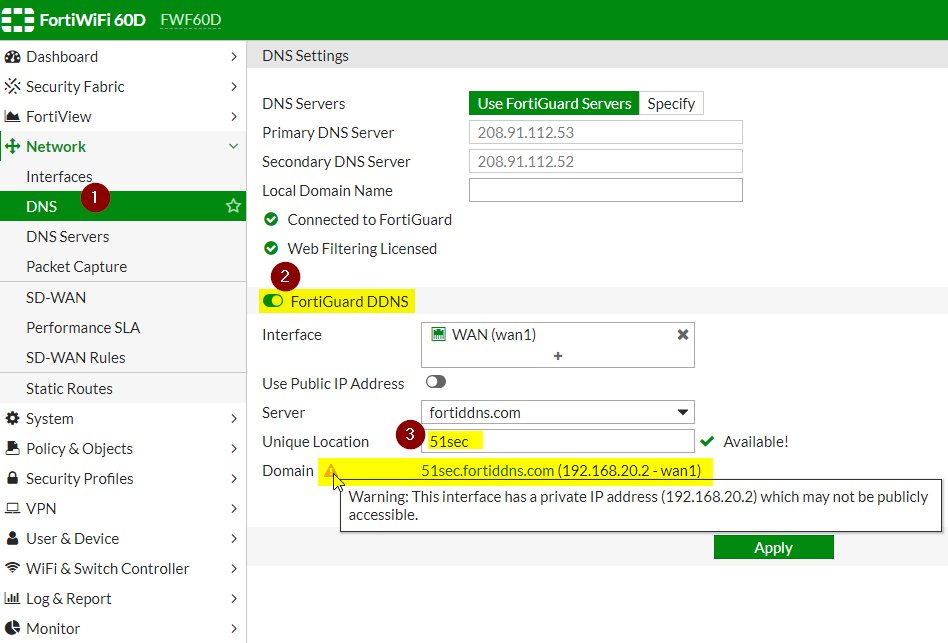Remove WAN (wan1) interface entry

click(683, 335)
